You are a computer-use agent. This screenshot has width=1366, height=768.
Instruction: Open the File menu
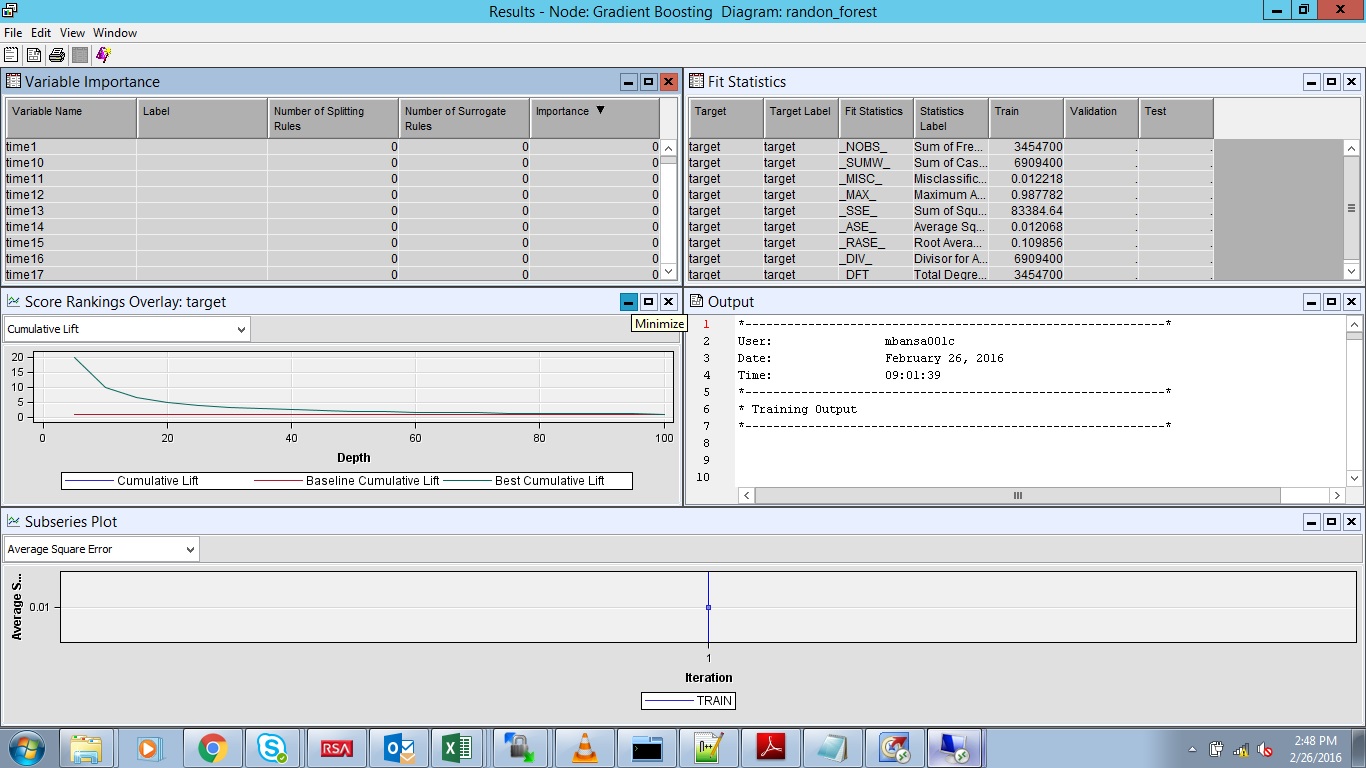(x=13, y=33)
